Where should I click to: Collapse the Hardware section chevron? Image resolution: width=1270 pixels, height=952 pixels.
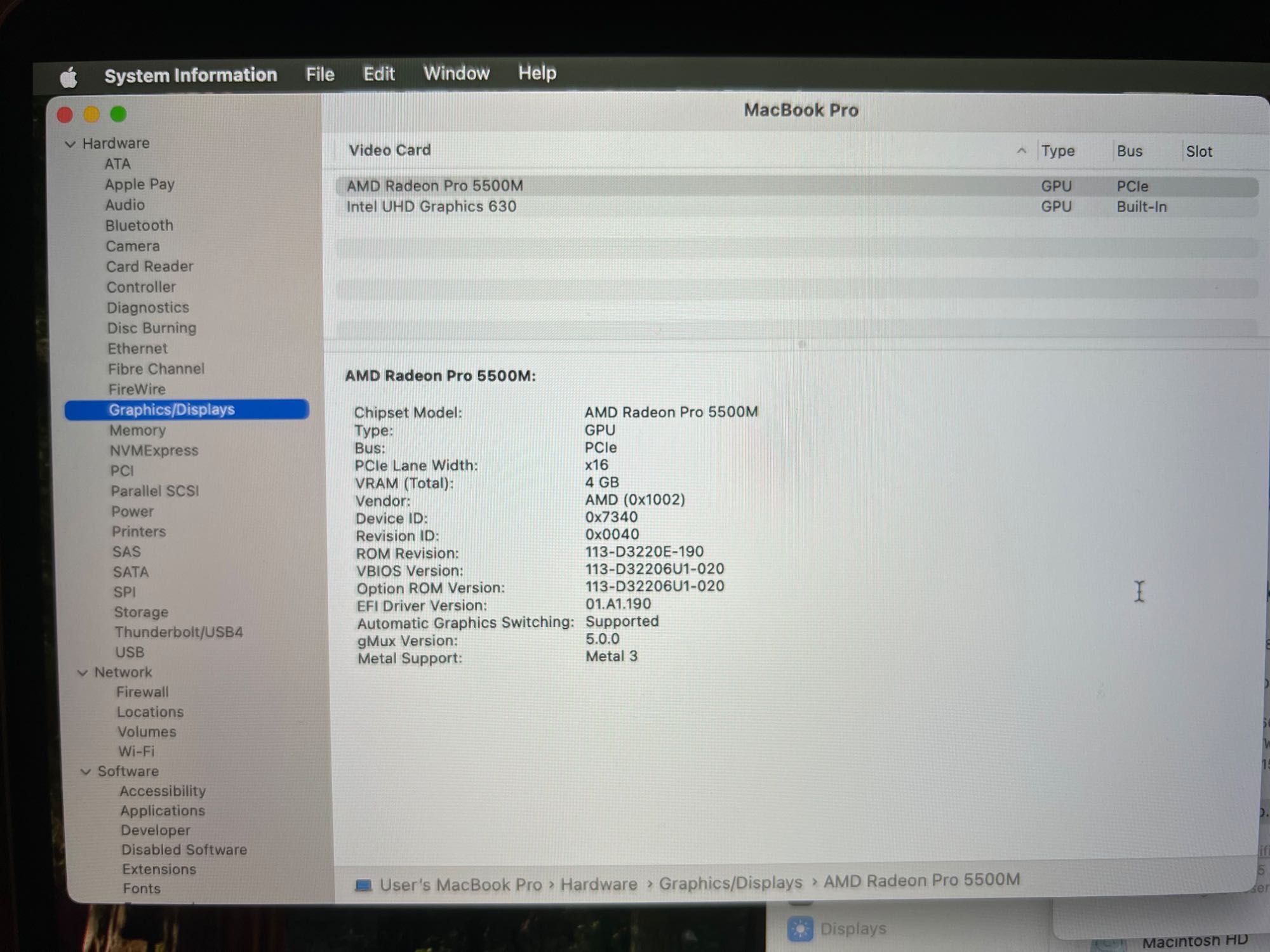pyautogui.click(x=70, y=144)
